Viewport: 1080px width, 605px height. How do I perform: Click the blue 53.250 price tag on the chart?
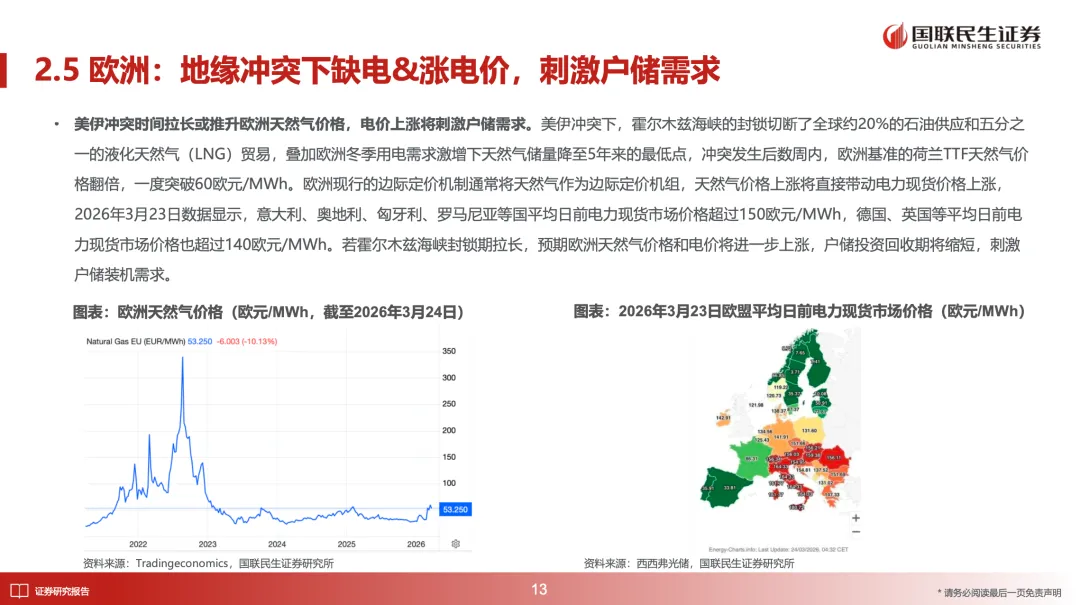pyautogui.click(x=456, y=509)
